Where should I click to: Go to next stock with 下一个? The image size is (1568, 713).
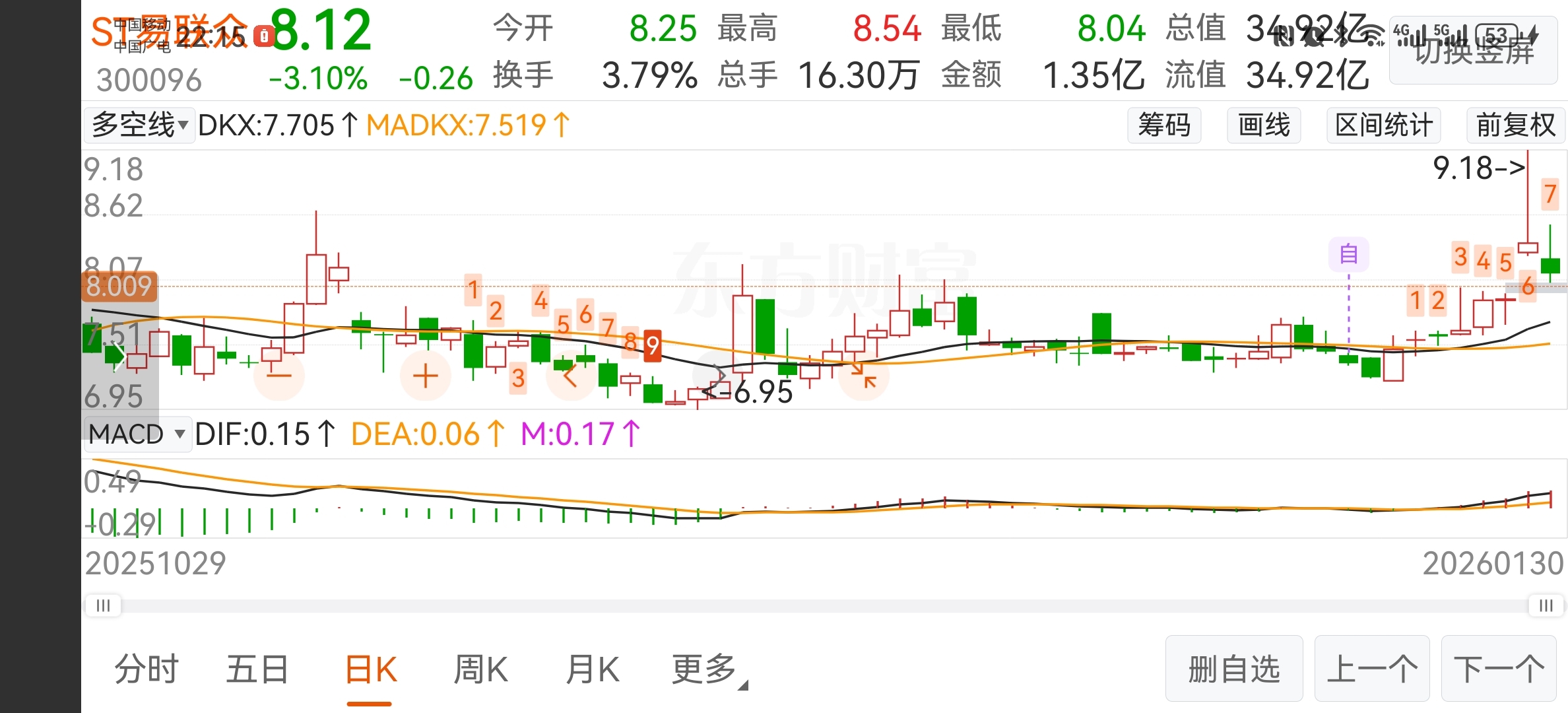(1499, 670)
